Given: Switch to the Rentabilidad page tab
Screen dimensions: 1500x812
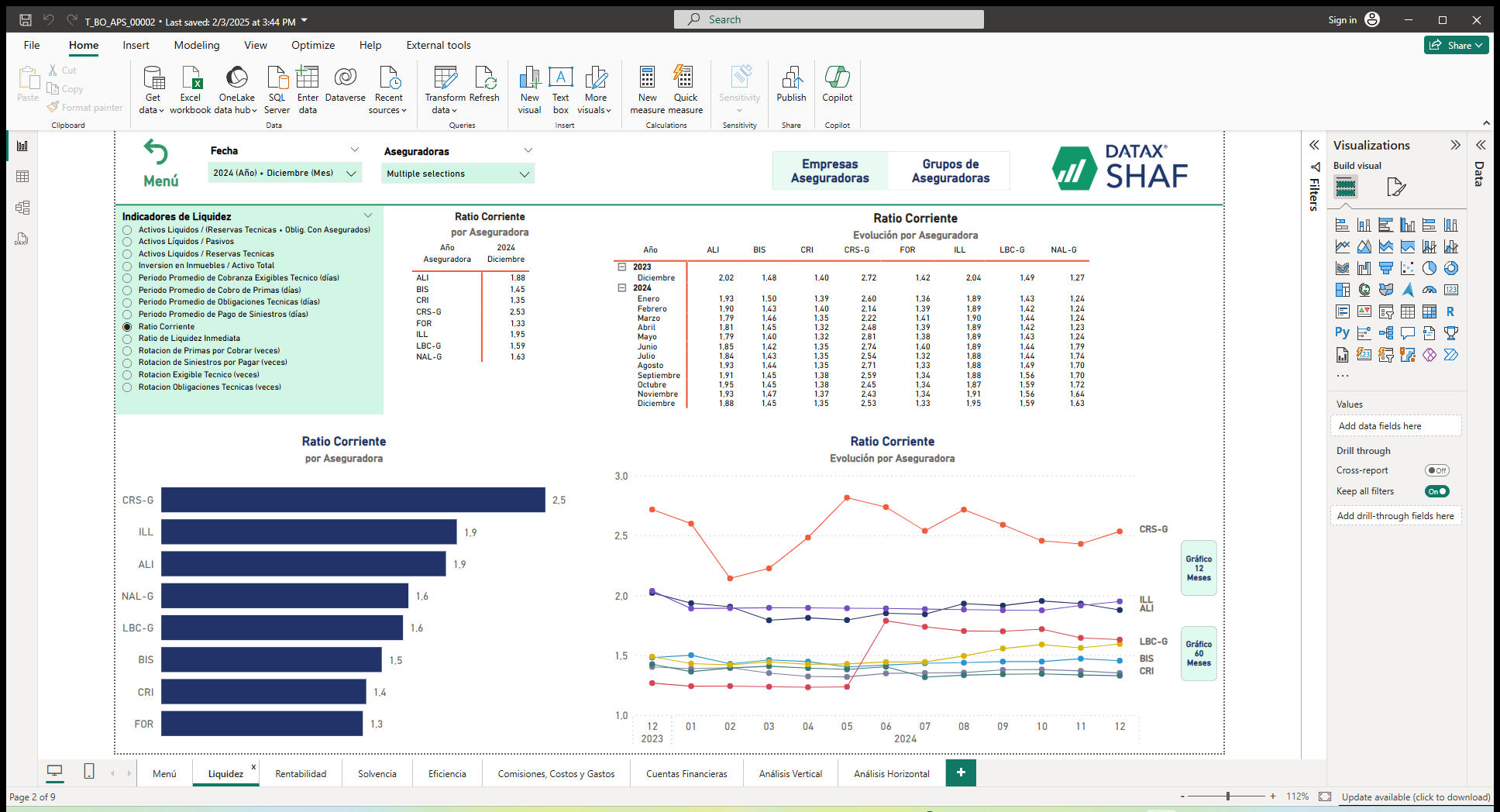Looking at the screenshot, I should point(301,772).
